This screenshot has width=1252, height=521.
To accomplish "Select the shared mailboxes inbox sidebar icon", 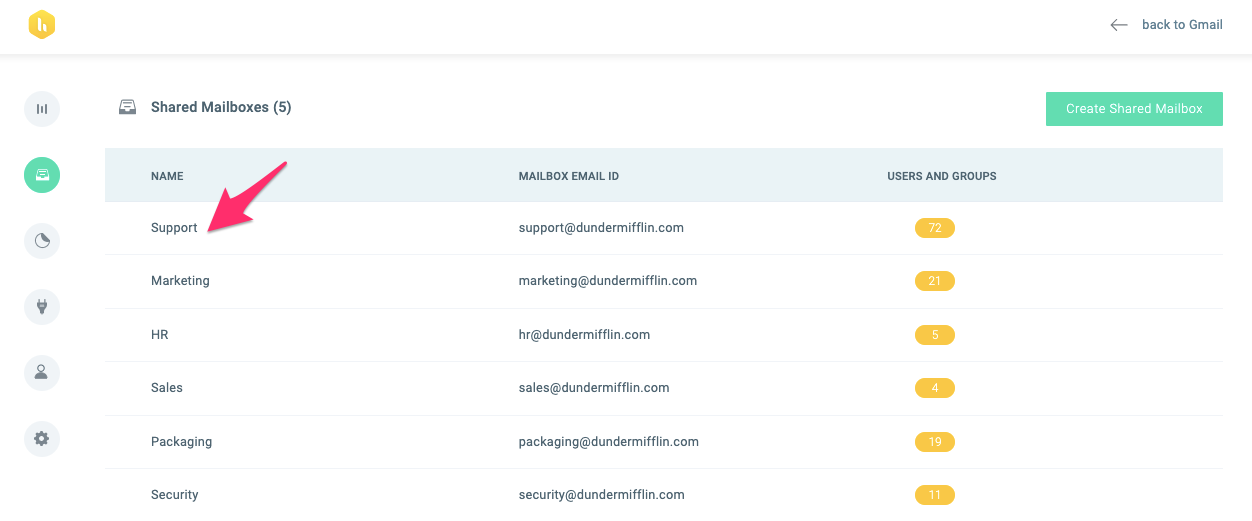I will [x=42, y=175].
